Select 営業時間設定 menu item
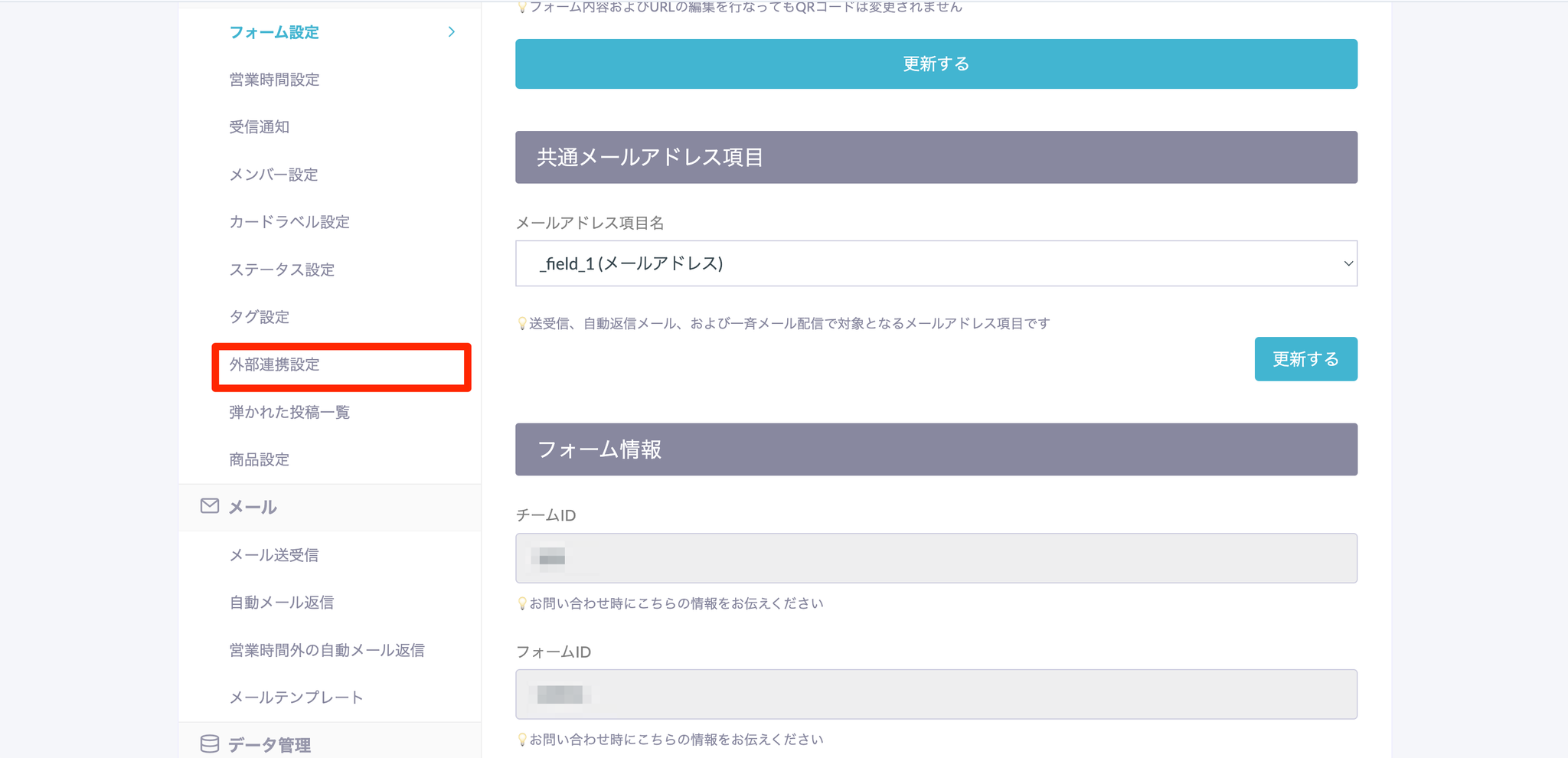This screenshot has height=758, width=1568. [274, 80]
